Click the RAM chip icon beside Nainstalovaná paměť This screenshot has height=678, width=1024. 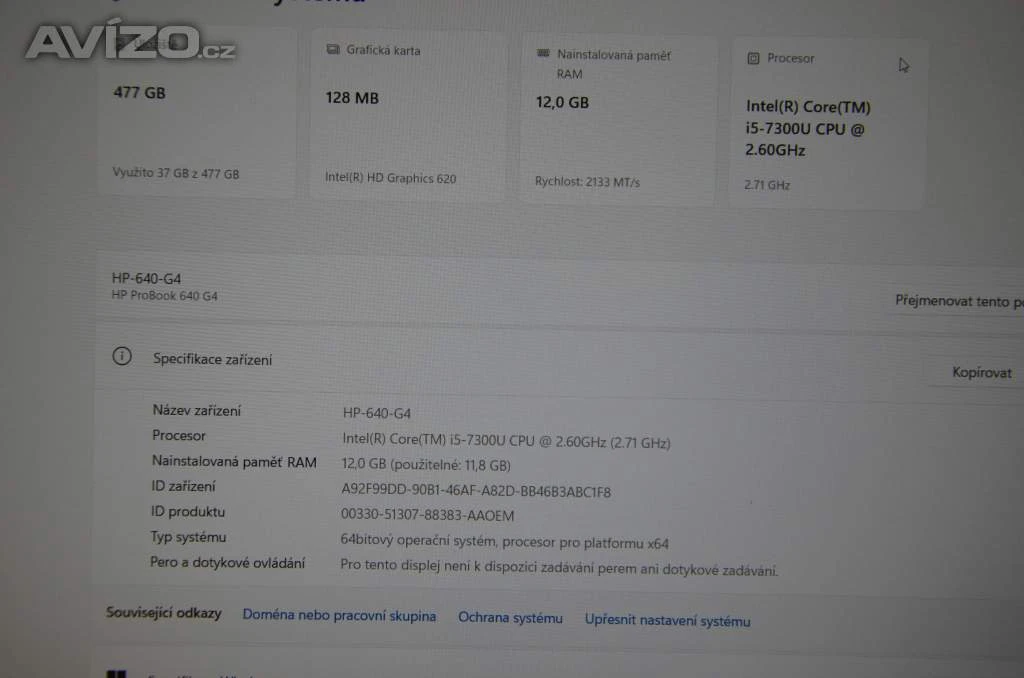pos(543,54)
